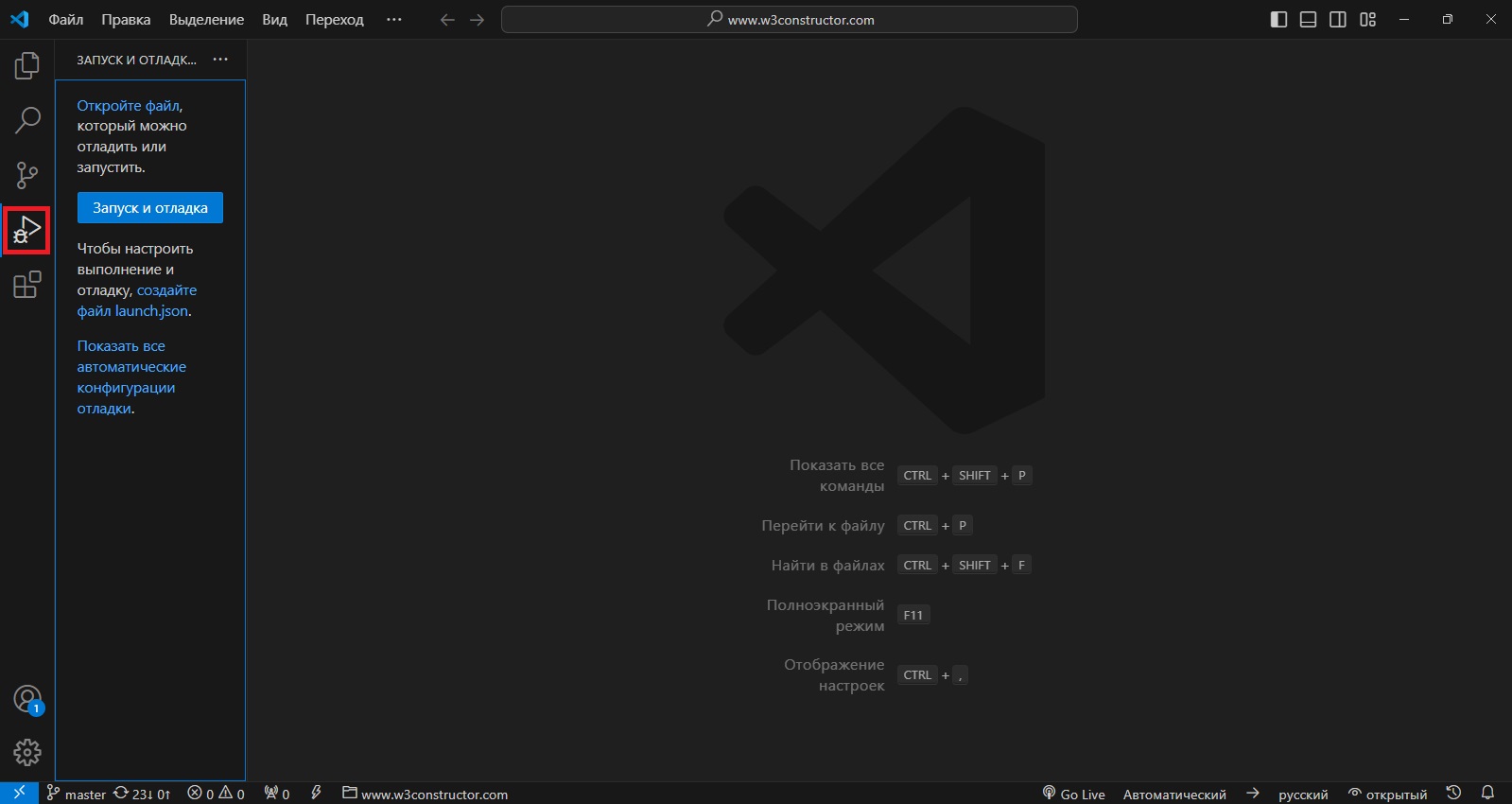The height and width of the screenshot is (804, 1512).
Task: Open the Файл menu
Action: click(66, 20)
